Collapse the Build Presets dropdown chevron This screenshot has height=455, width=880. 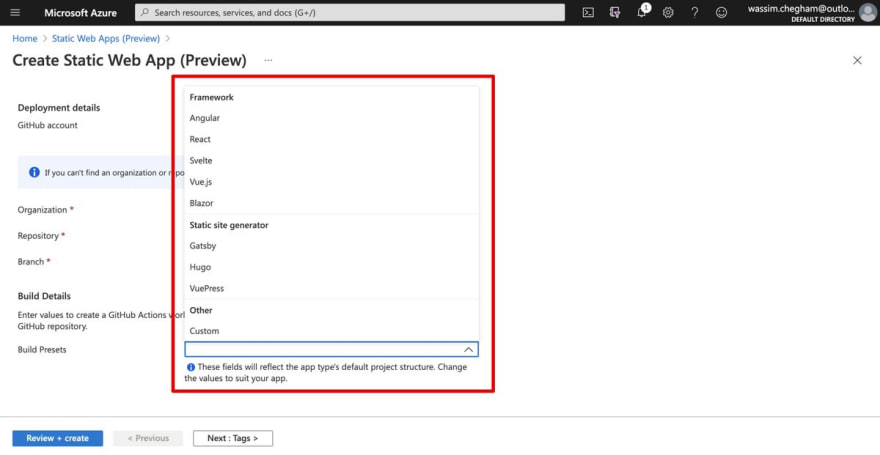click(469, 350)
